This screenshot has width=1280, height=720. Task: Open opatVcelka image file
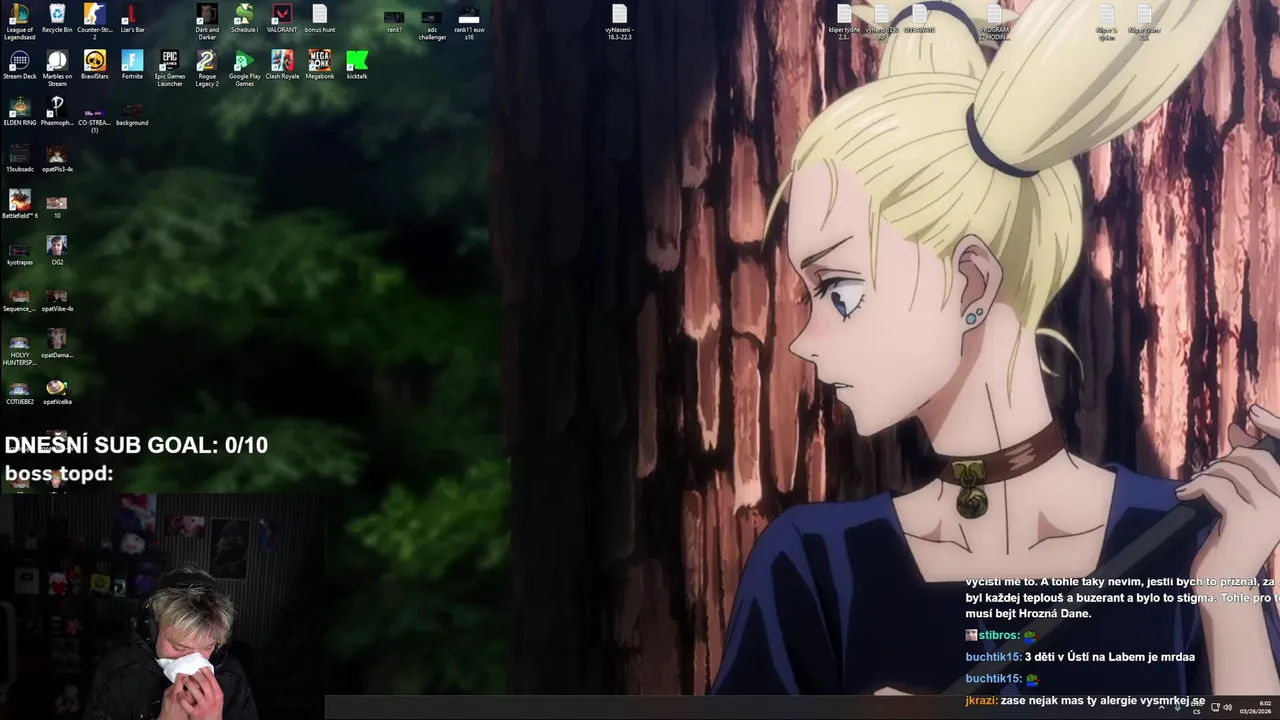57,390
